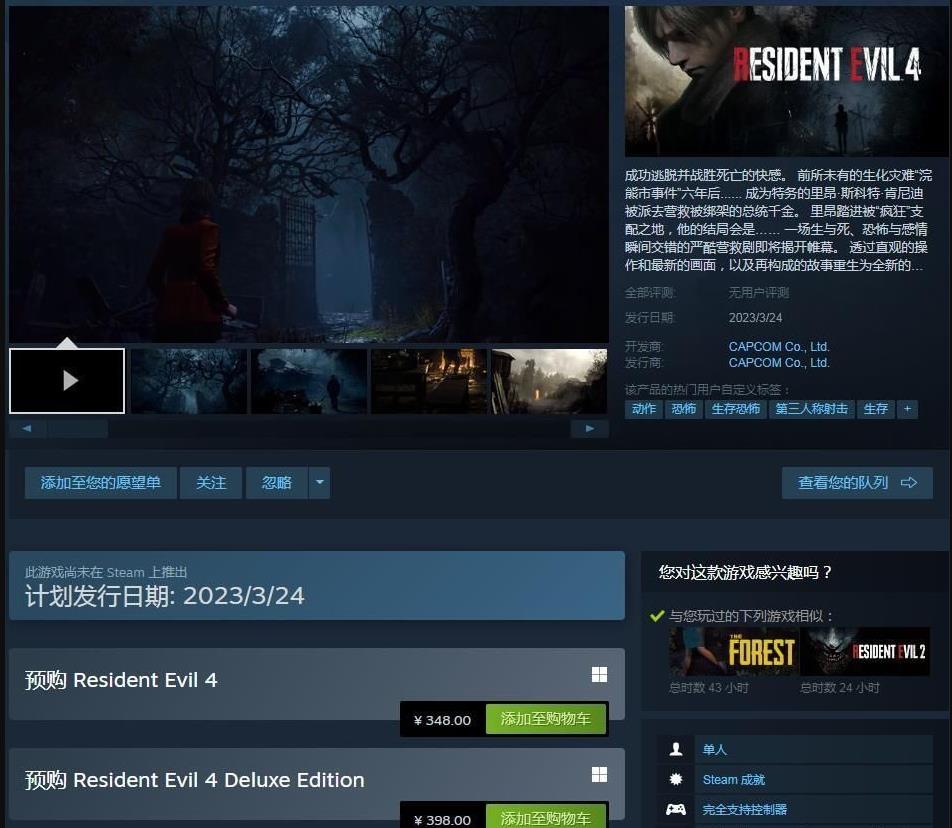Click the controller gamepad icon
The width and height of the screenshot is (952, 828).
click(x=676, y=809)
